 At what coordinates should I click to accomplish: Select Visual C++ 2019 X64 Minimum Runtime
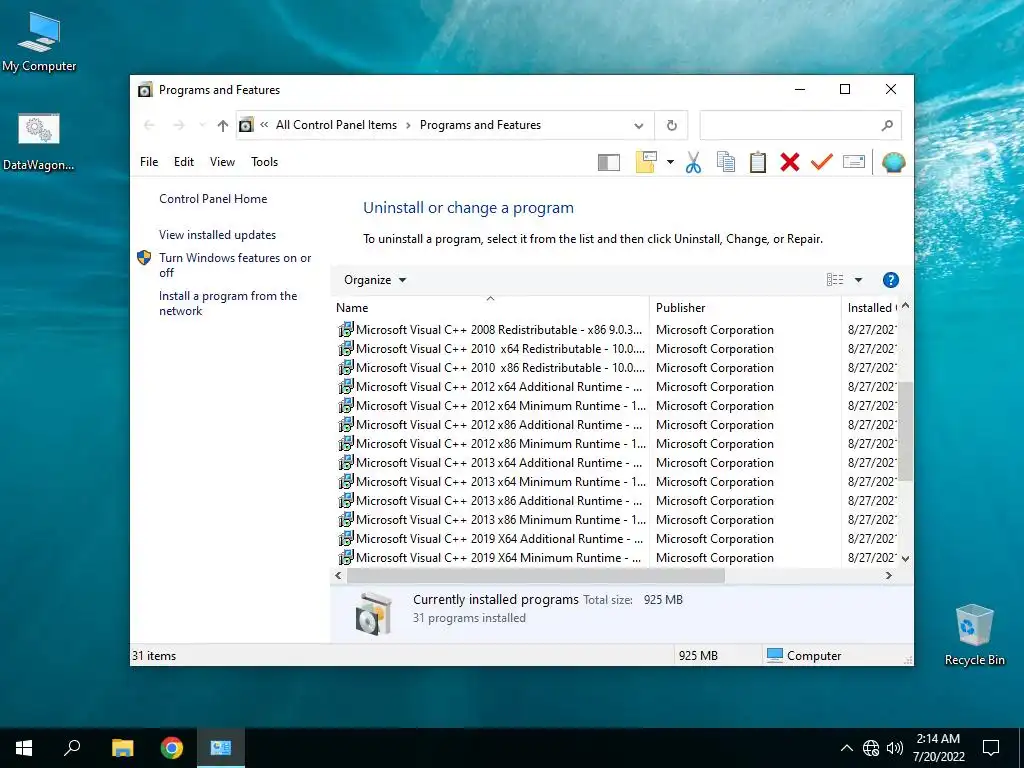(615, 558)
